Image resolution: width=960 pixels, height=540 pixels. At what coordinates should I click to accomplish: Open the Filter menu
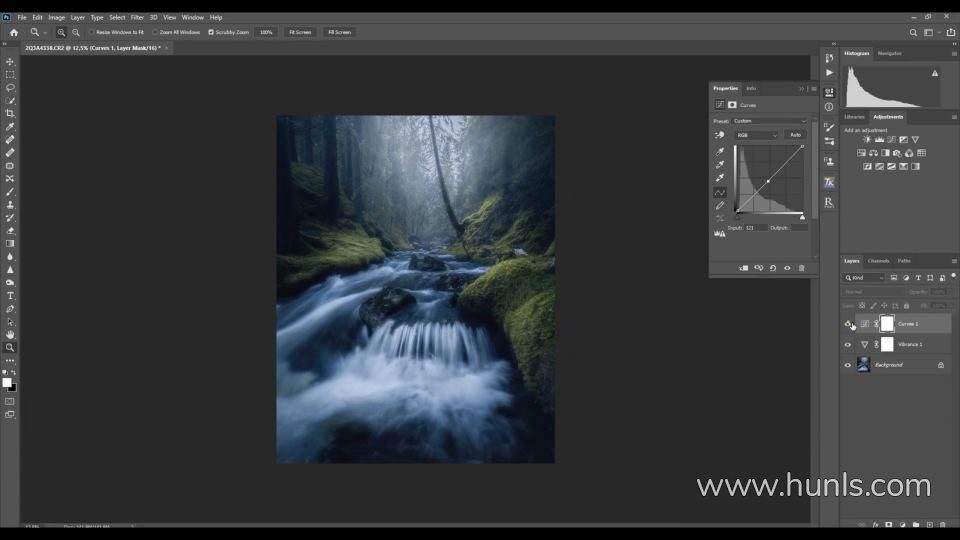click(x=137, y=17)
